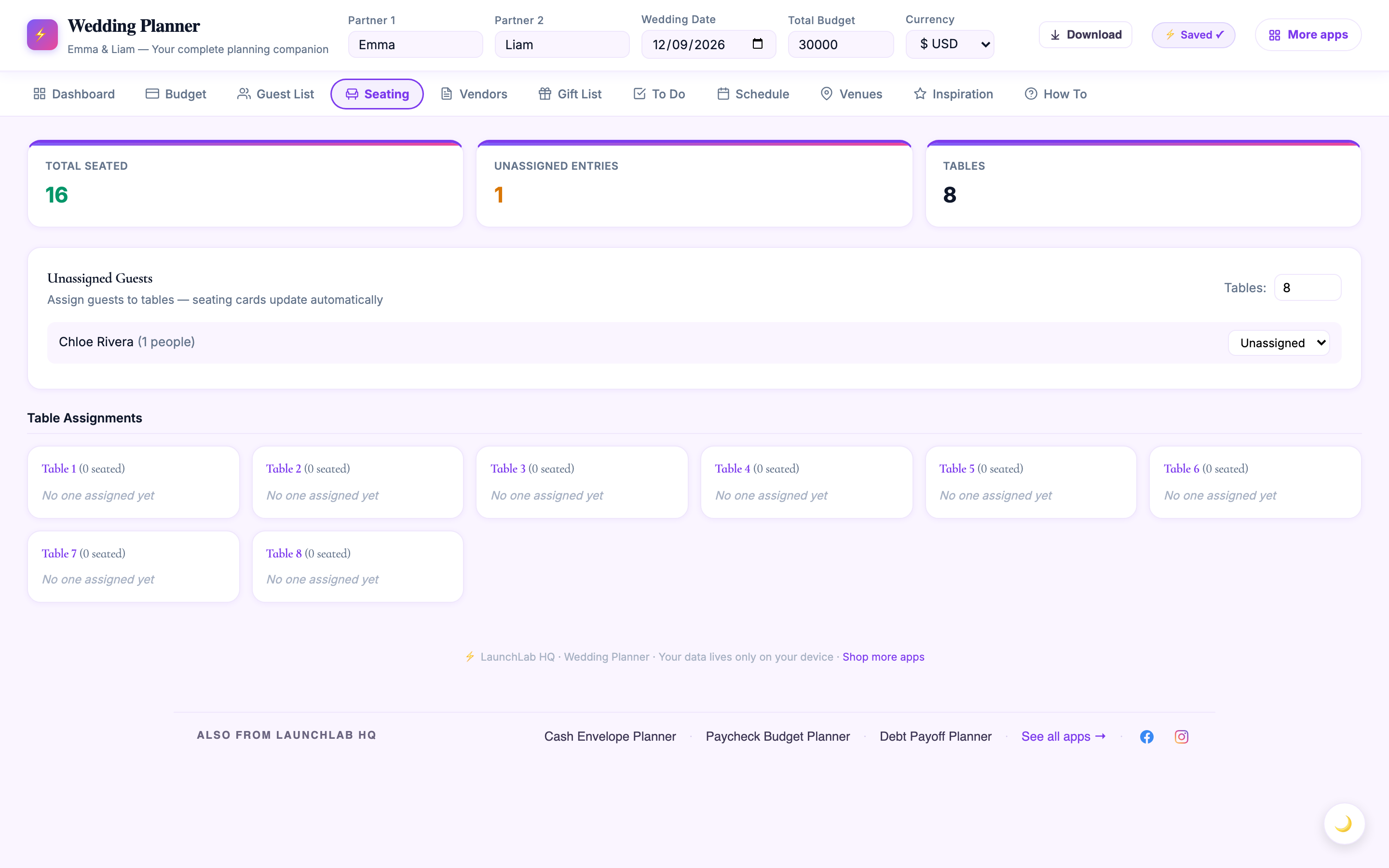Open the Cash Envelope Planner link
Viewport: 1389px width, 868px height.
point(610,736)
